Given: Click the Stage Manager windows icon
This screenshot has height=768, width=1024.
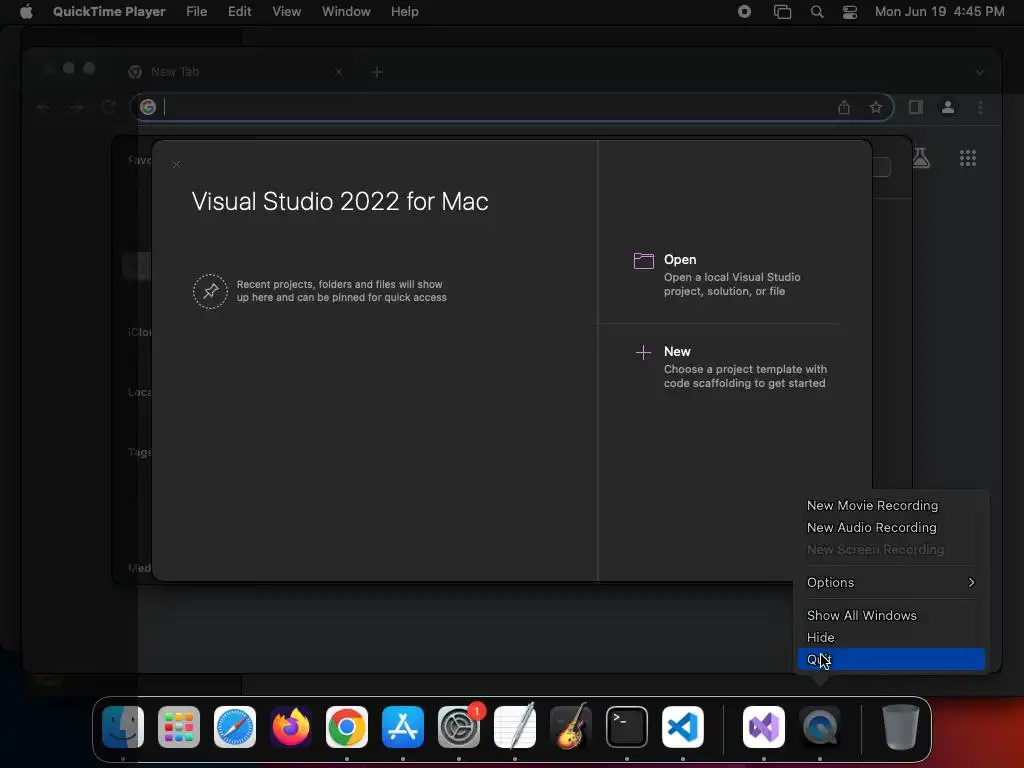Looking at the screenshot, I should click(782, 12).
